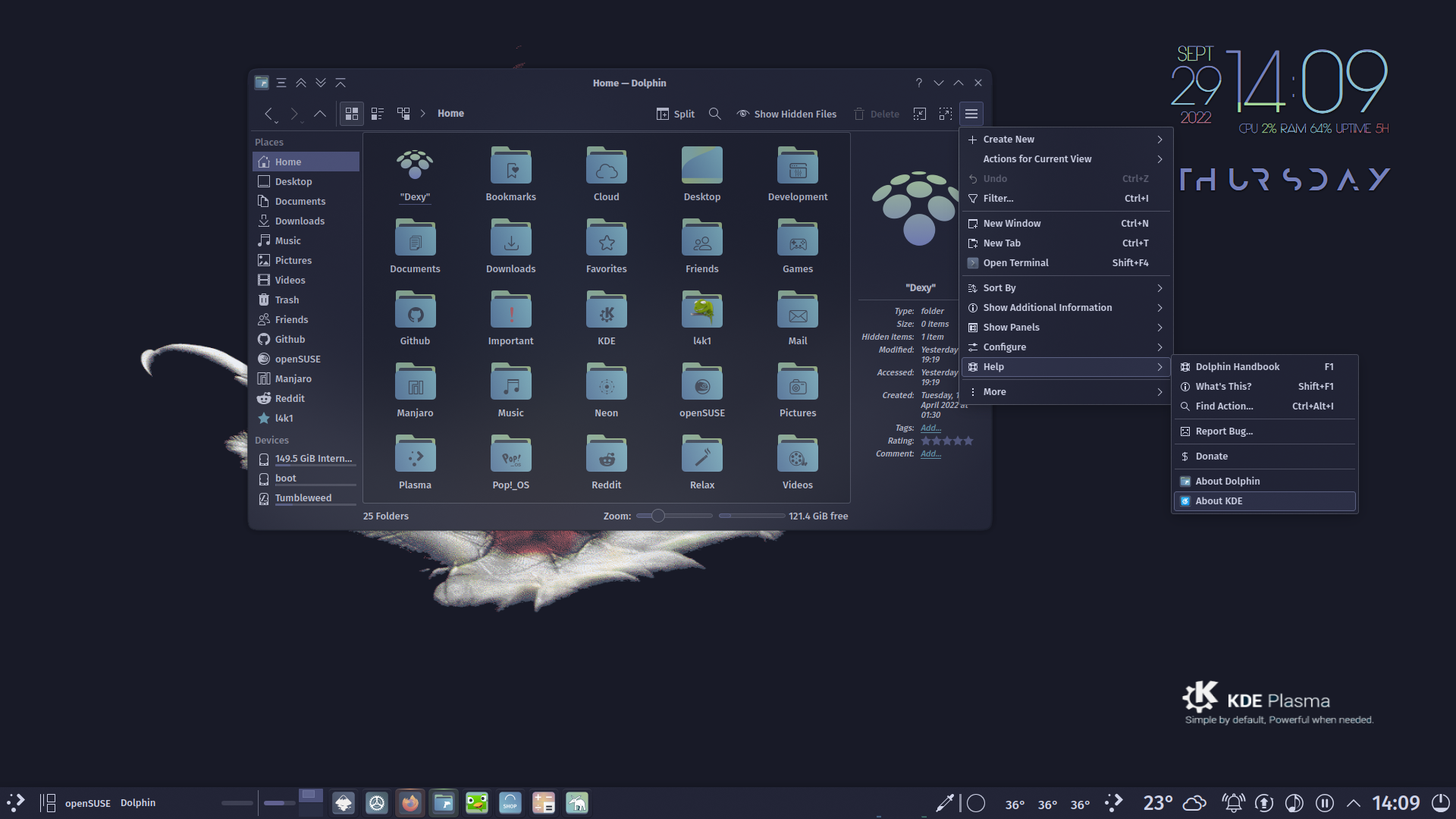The height and width of the screenshot is (819, 1456).
Task: Click the search magnifier icon in toolbar
Action: click(714, 114)
